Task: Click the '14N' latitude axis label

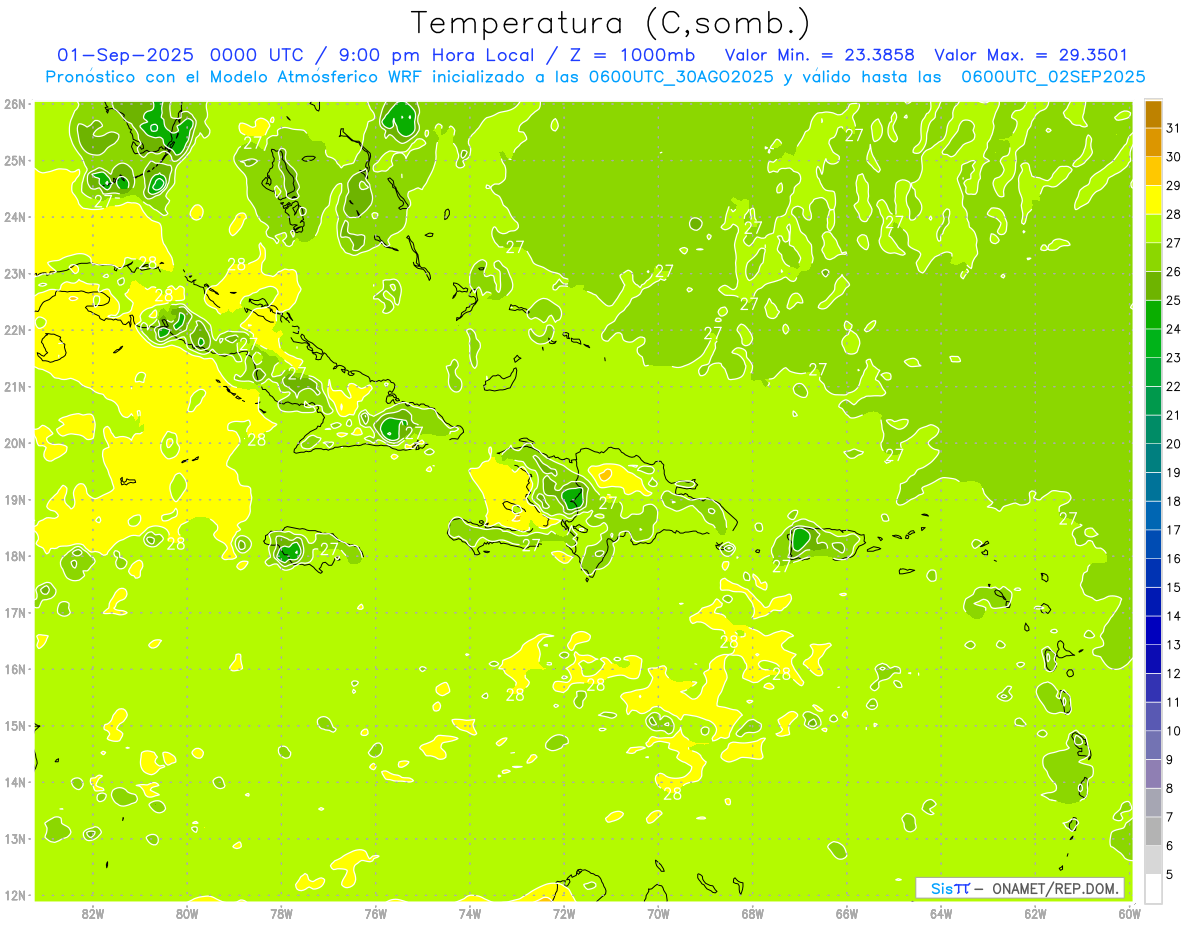Action: pos(14,782)
